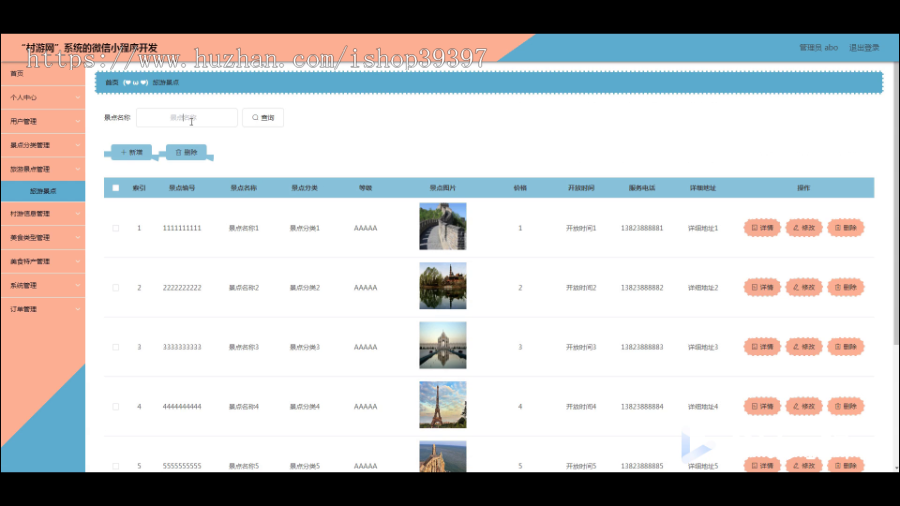Check the checkbox for row 1111111111
The width and height of the screenshot is (900, 506).
pyautogui.click(x=116, y=228)
